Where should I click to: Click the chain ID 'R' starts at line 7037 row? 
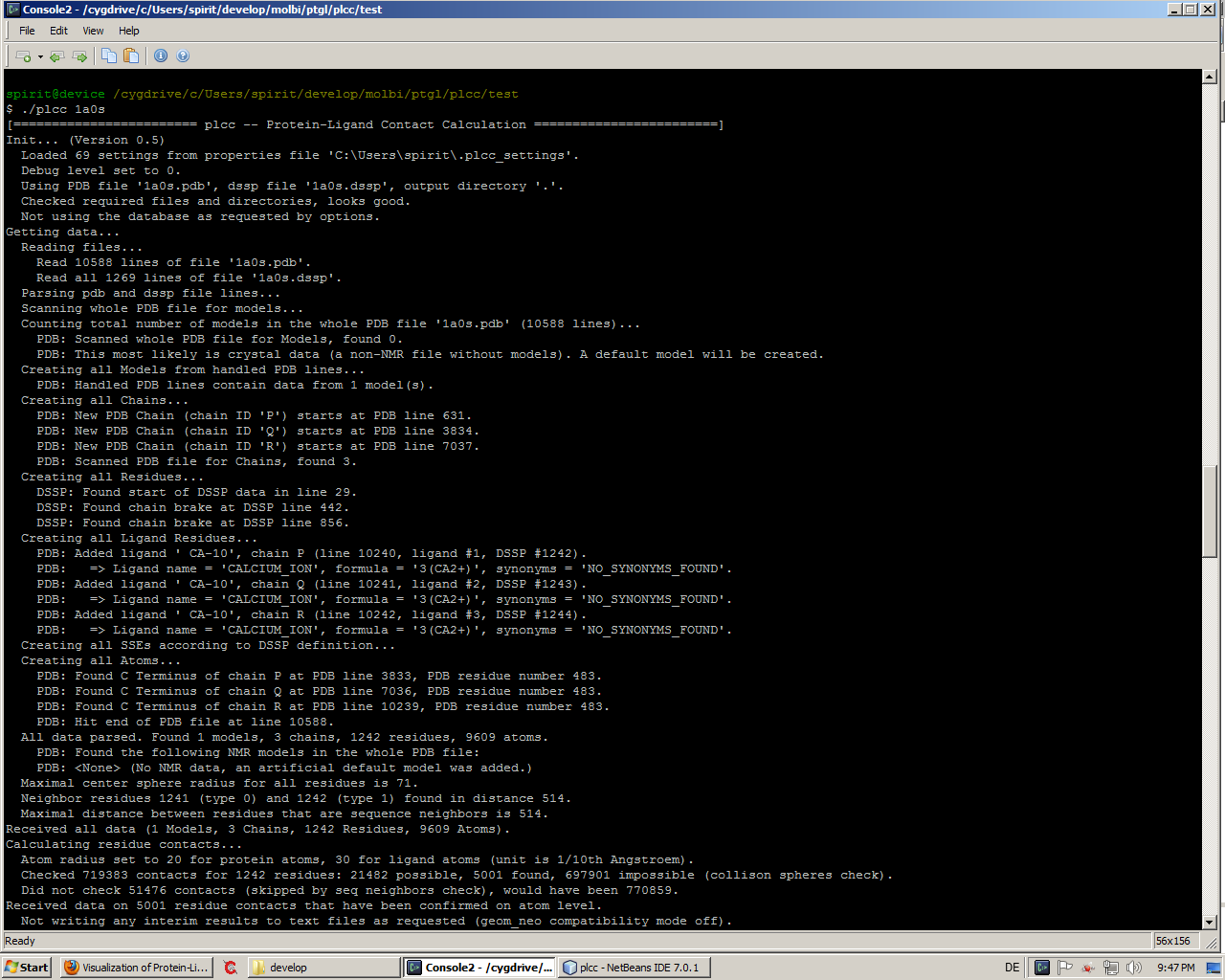tap(258, 446)
